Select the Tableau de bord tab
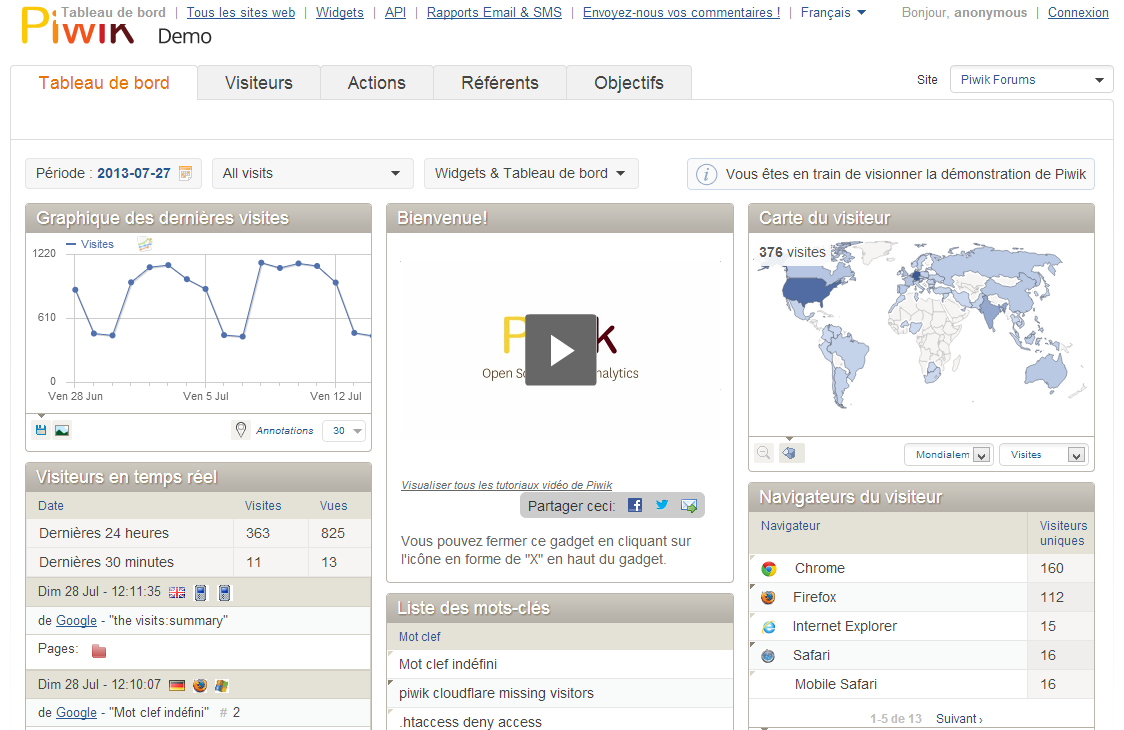This screenshot has height=730, width=1124. 104,83
